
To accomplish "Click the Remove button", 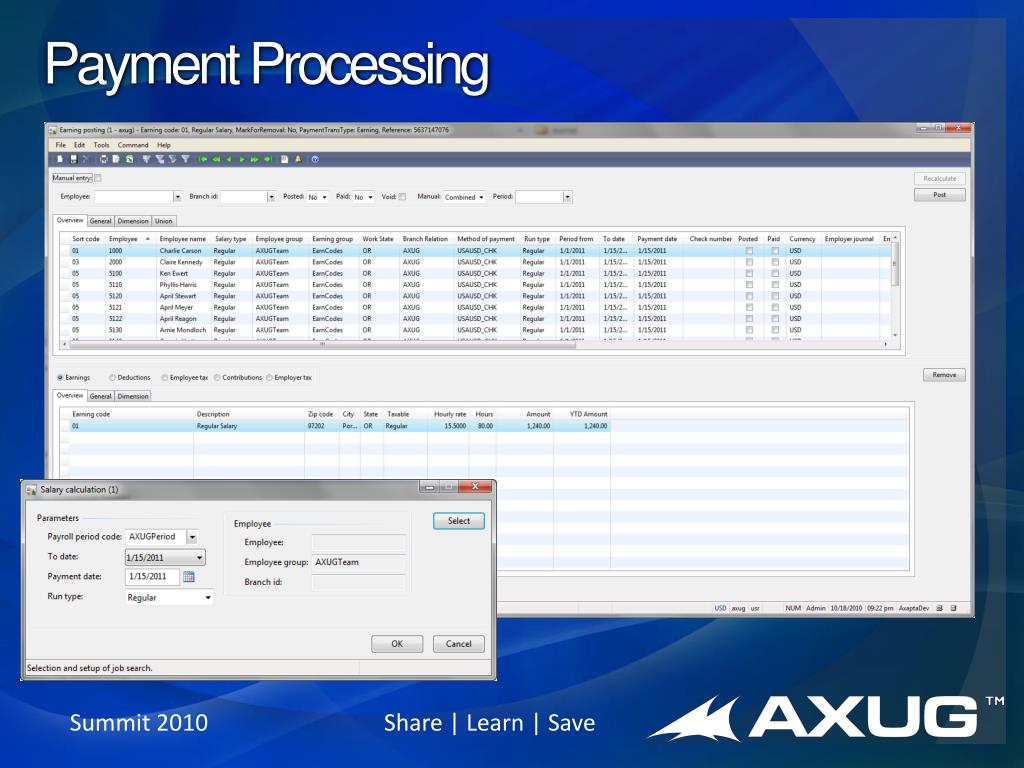I will click(944, 375).
